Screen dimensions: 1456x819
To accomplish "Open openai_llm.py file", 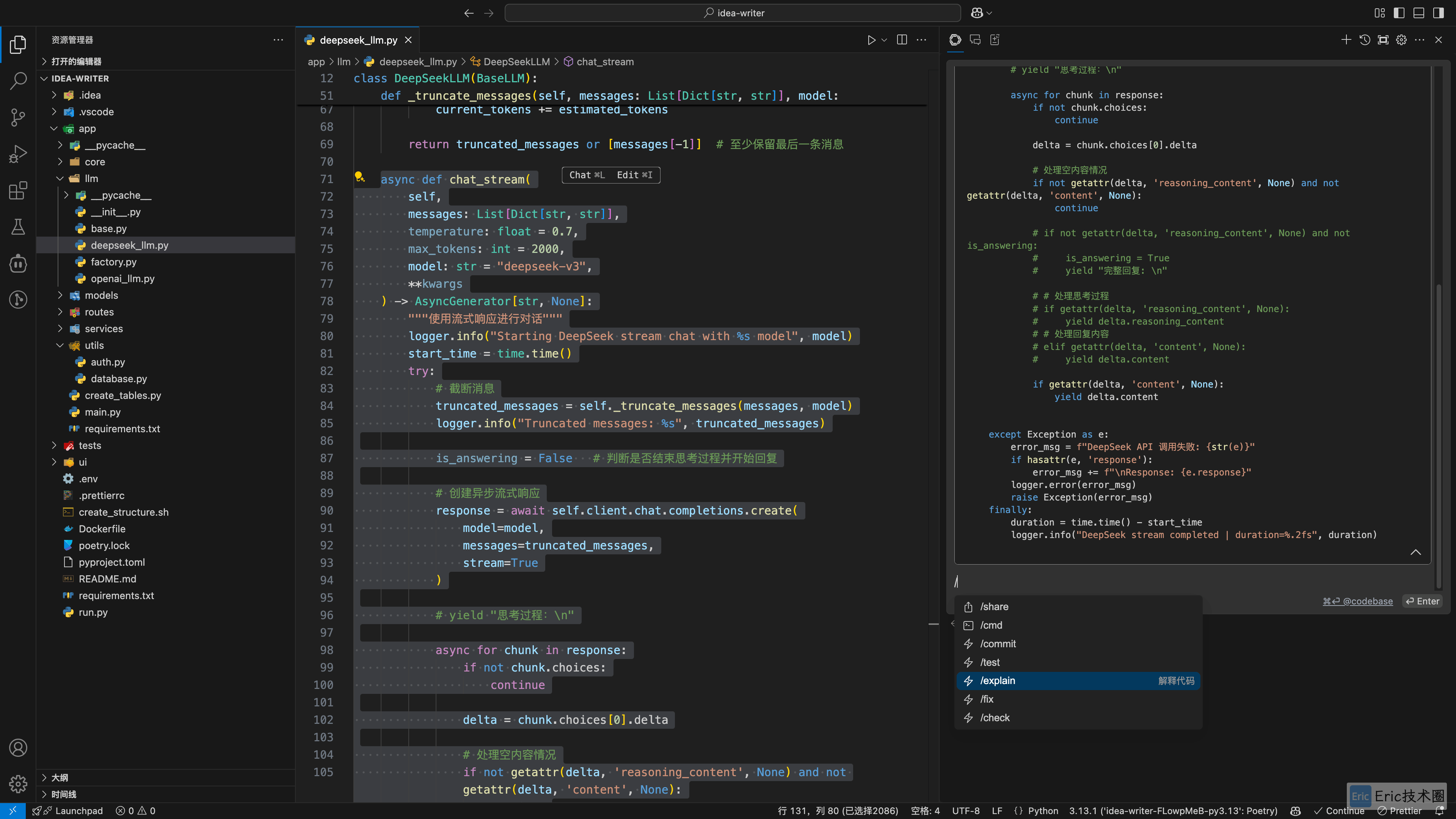I will [166, 279].
